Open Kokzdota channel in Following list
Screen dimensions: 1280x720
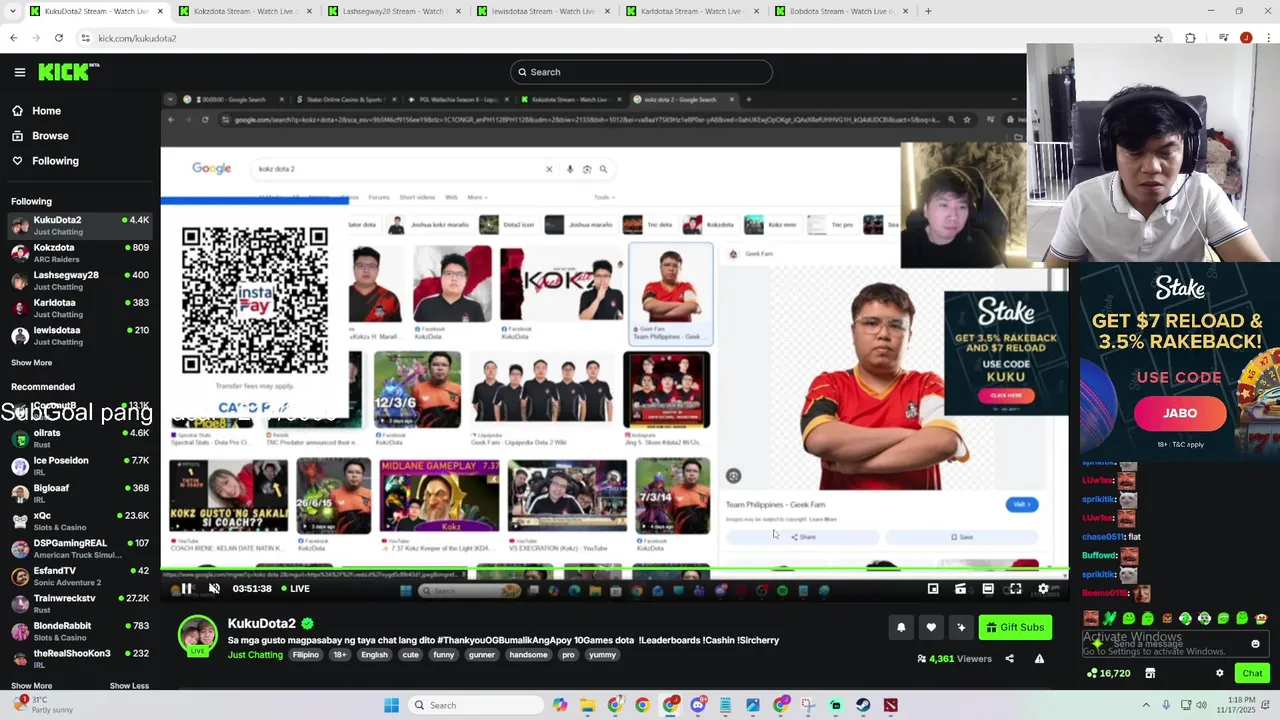pos(80,253)
